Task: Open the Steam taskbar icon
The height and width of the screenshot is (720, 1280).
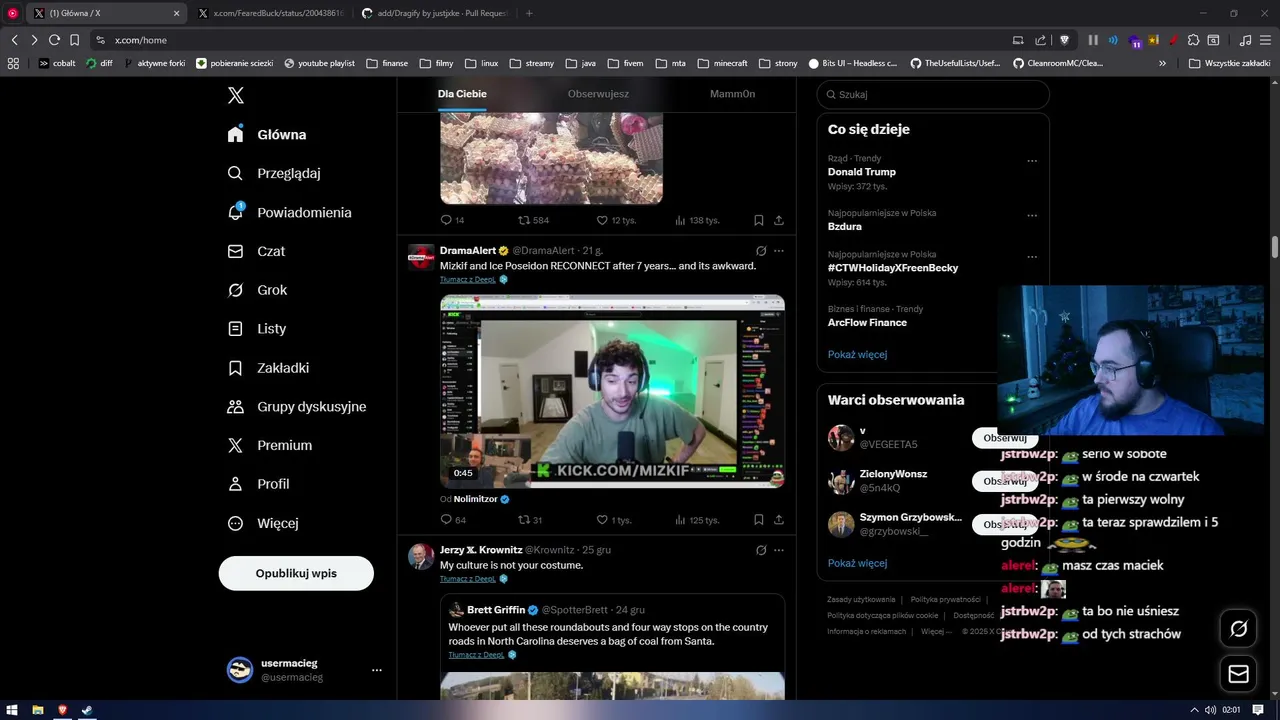Action: pyautogui.click(x=87, y=710)
